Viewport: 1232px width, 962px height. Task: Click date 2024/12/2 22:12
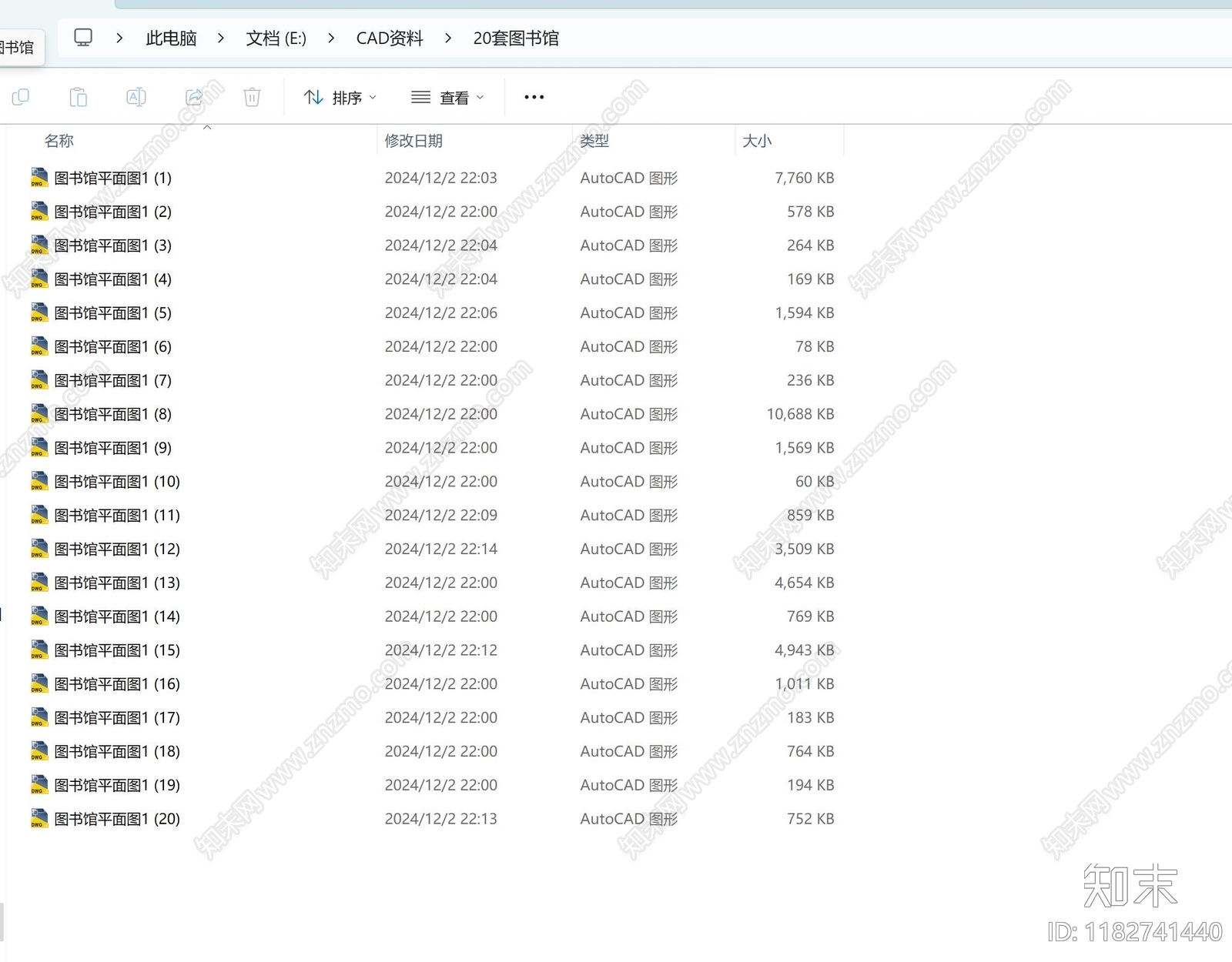point(441,650)
